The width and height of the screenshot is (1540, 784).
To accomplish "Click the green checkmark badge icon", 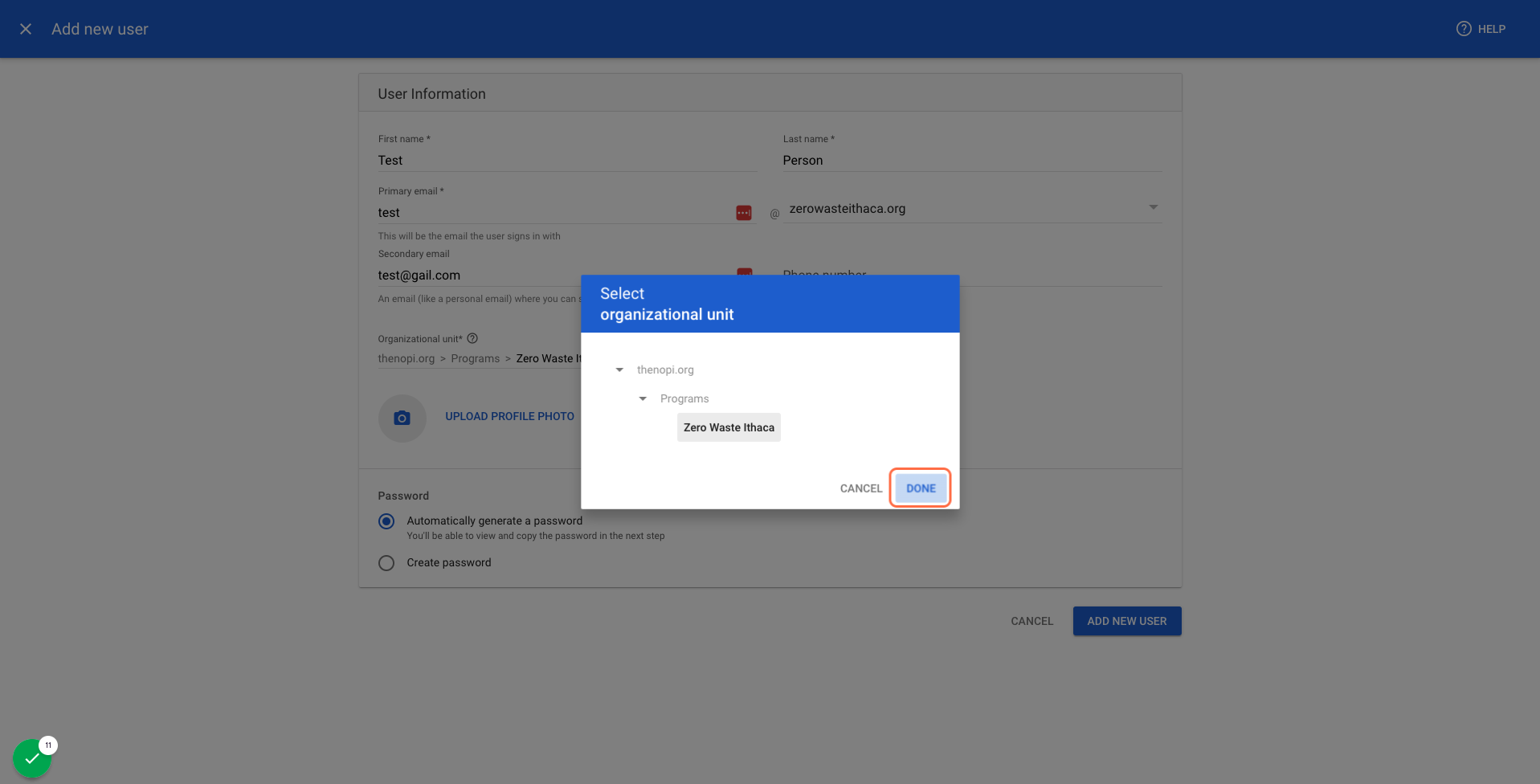I will 32,758.
